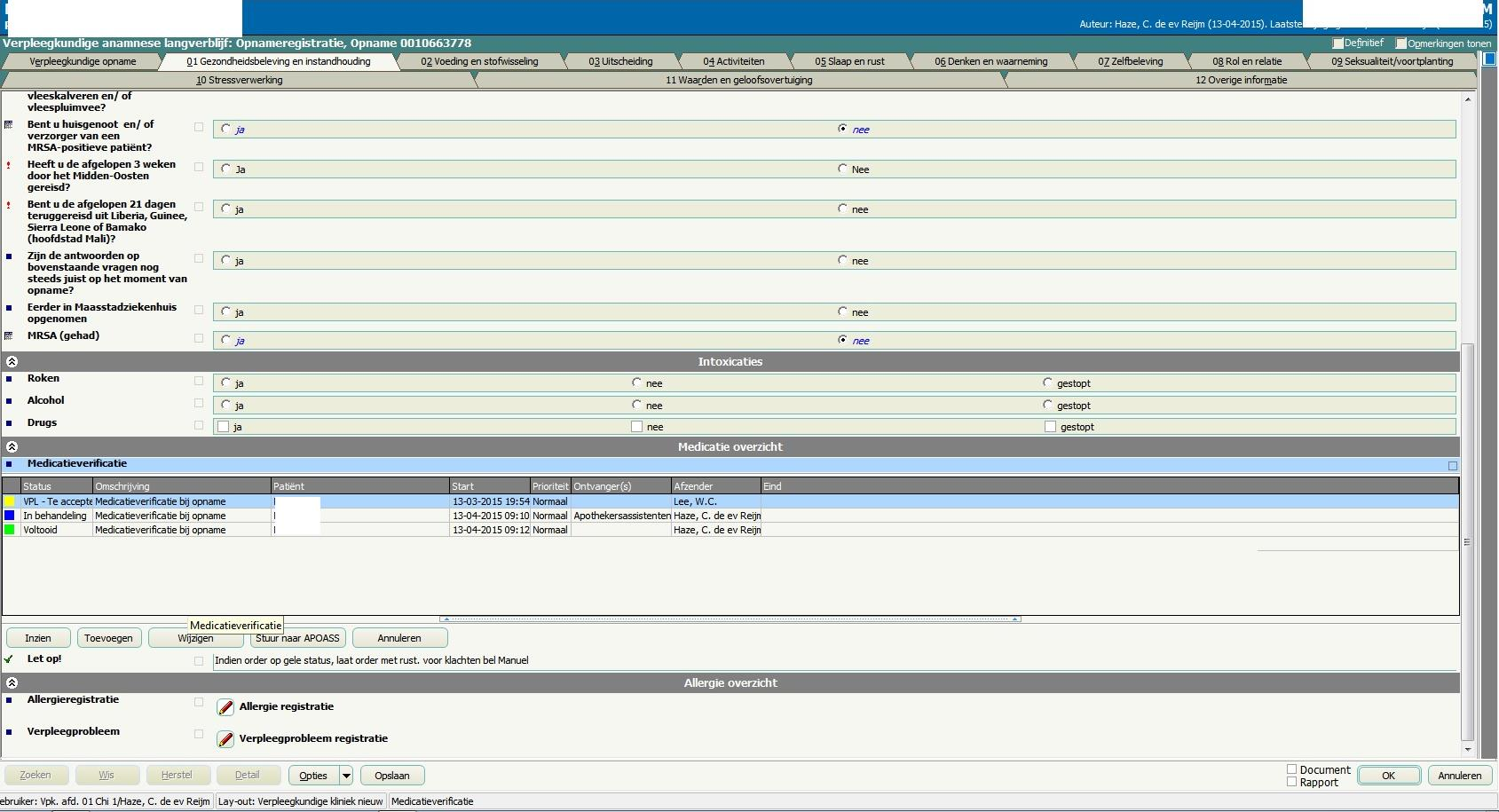Click Stuur naar APOASS button

click(x=297, y=638)
